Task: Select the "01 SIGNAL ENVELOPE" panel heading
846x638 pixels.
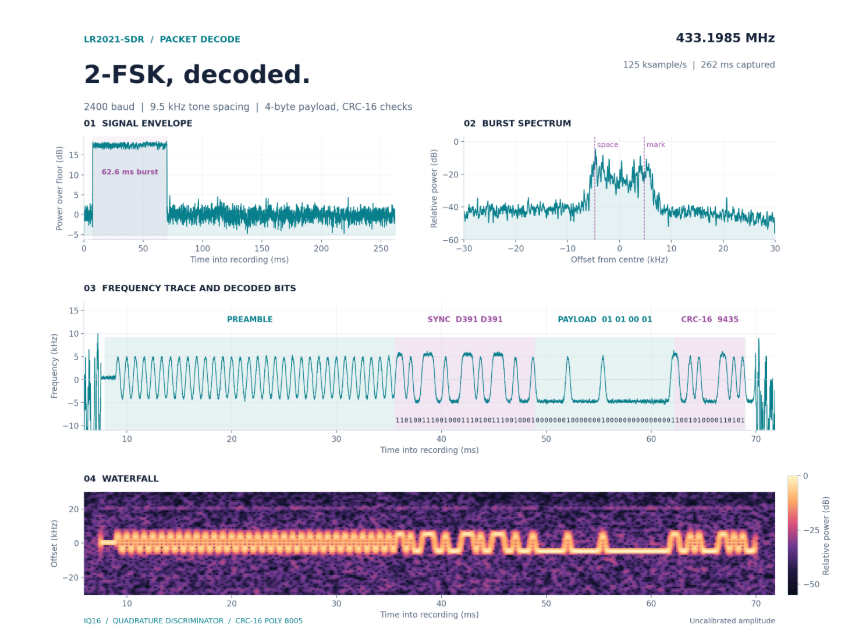Action: (x=138, y=123)
